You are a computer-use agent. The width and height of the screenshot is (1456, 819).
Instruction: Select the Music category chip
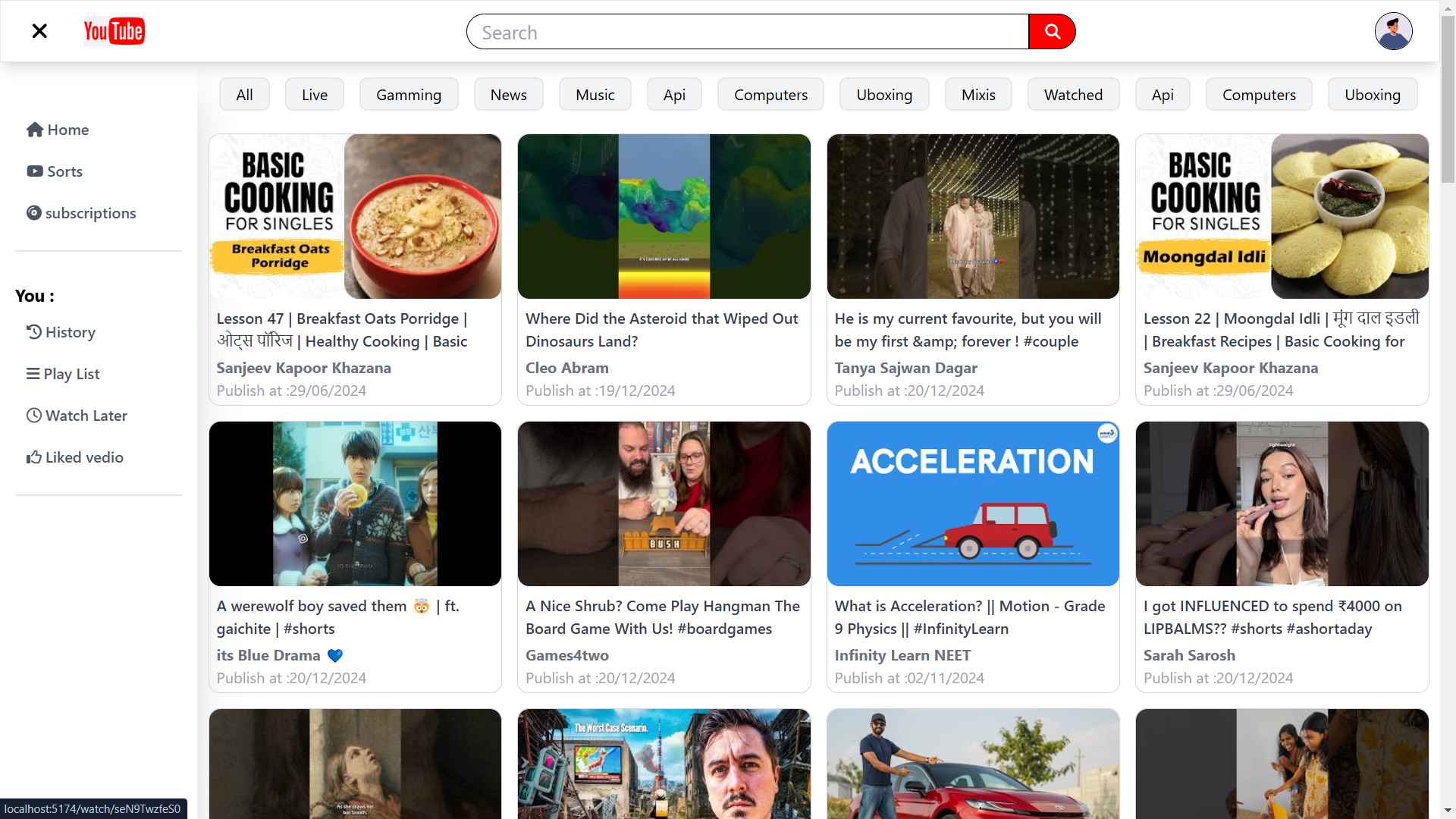(x=595, y=95)
